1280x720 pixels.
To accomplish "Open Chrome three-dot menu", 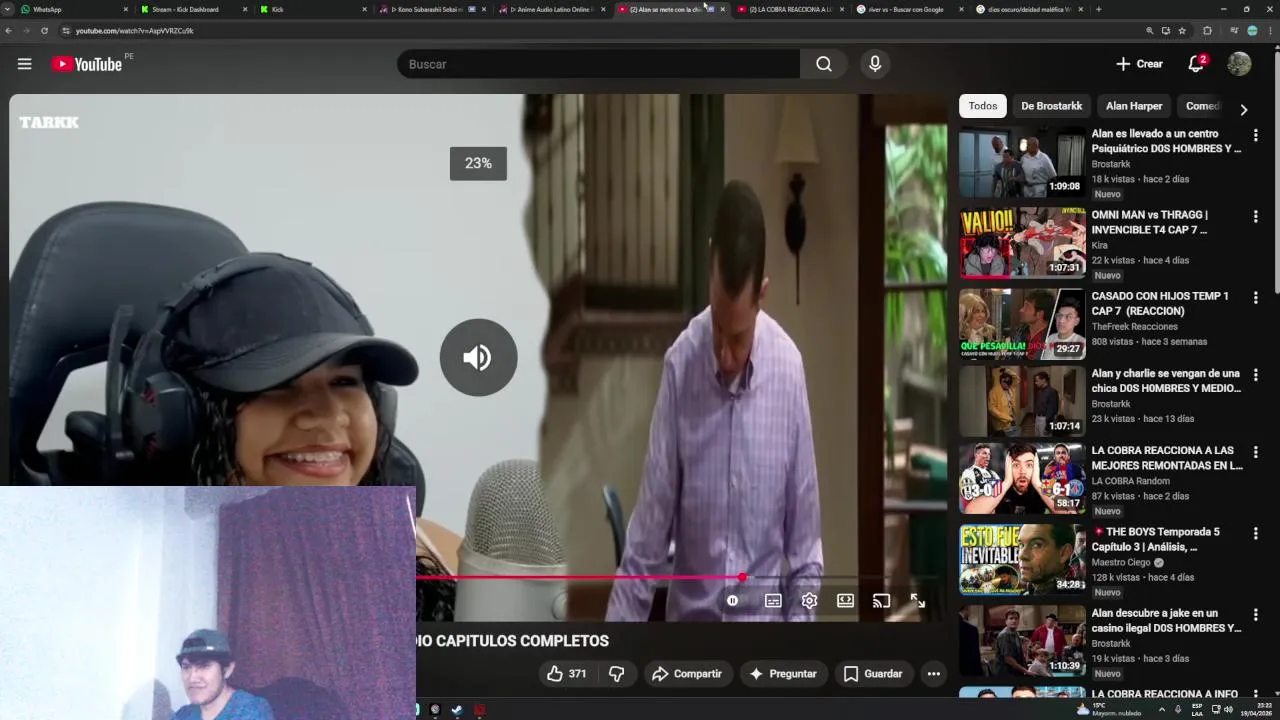I will [1269, 31].
